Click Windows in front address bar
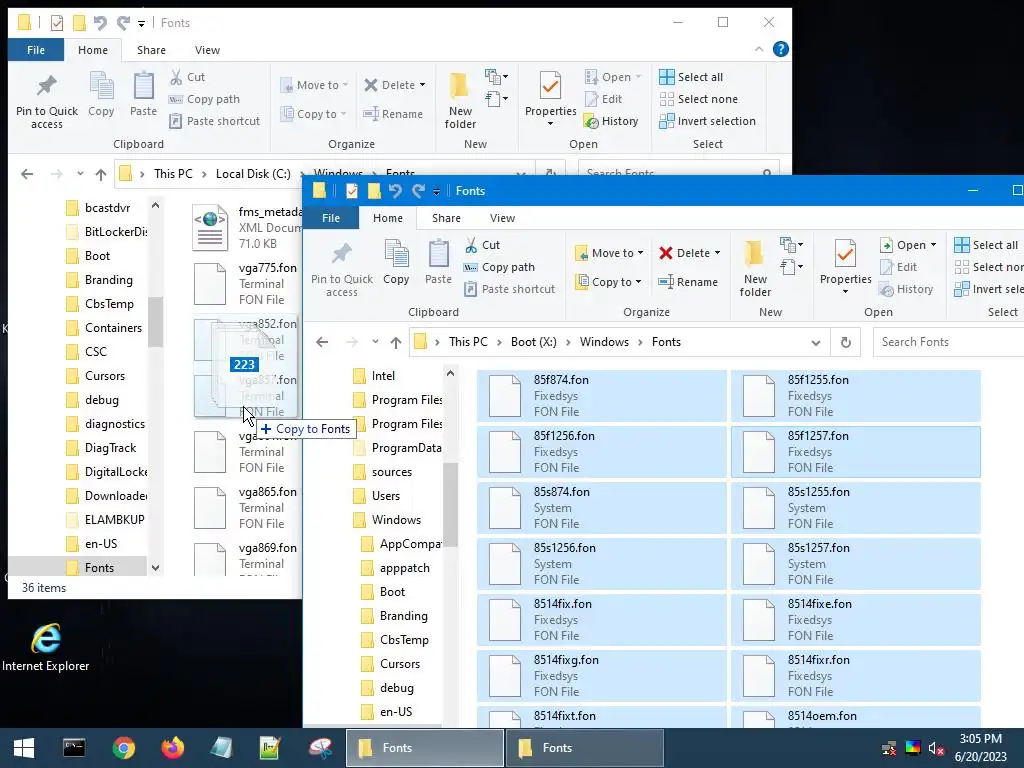The height and width of the screenshot is (768, 1024). [x=604, y=342]
